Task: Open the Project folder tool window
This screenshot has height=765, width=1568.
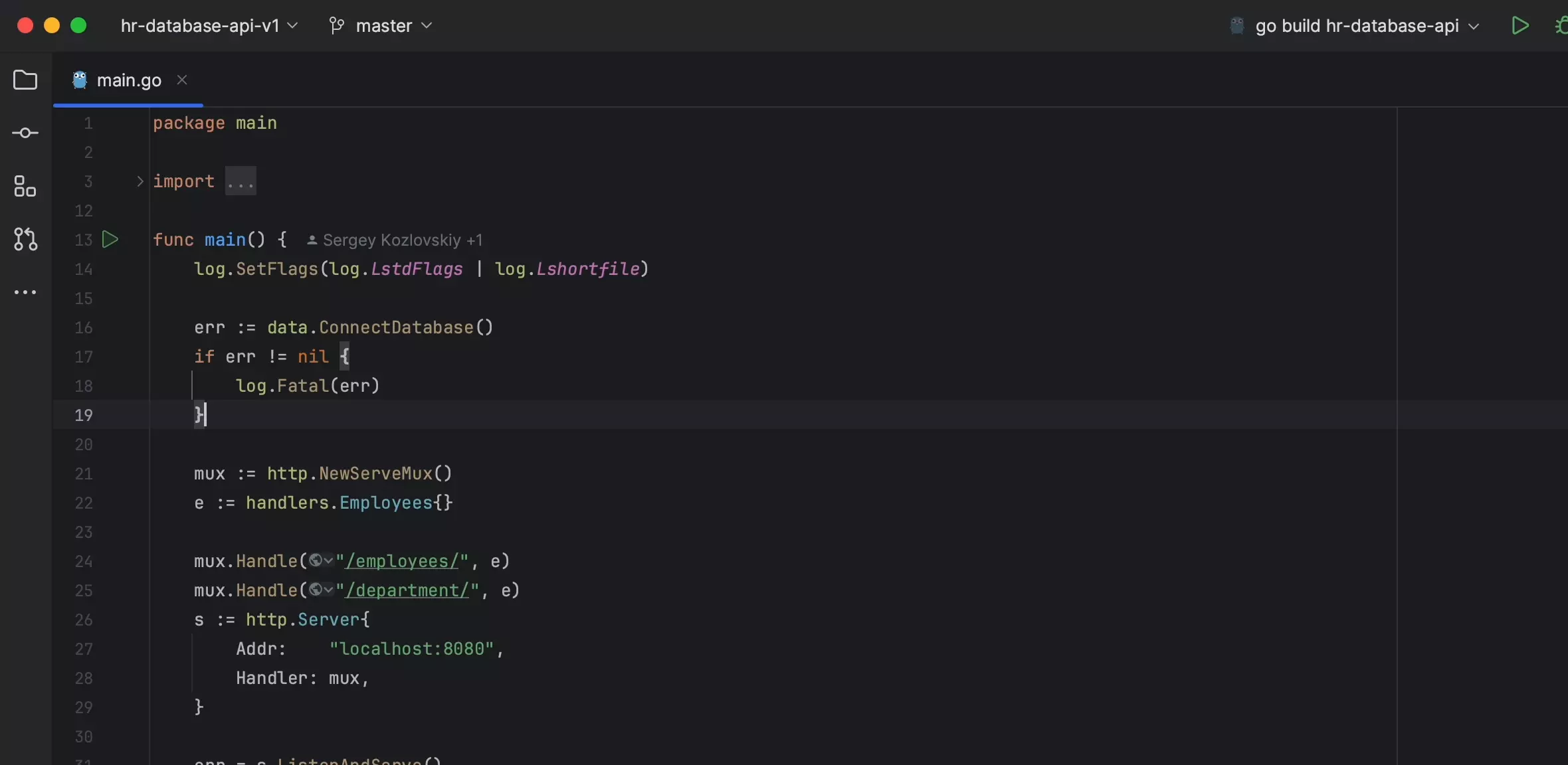Action: coord(25,80)
